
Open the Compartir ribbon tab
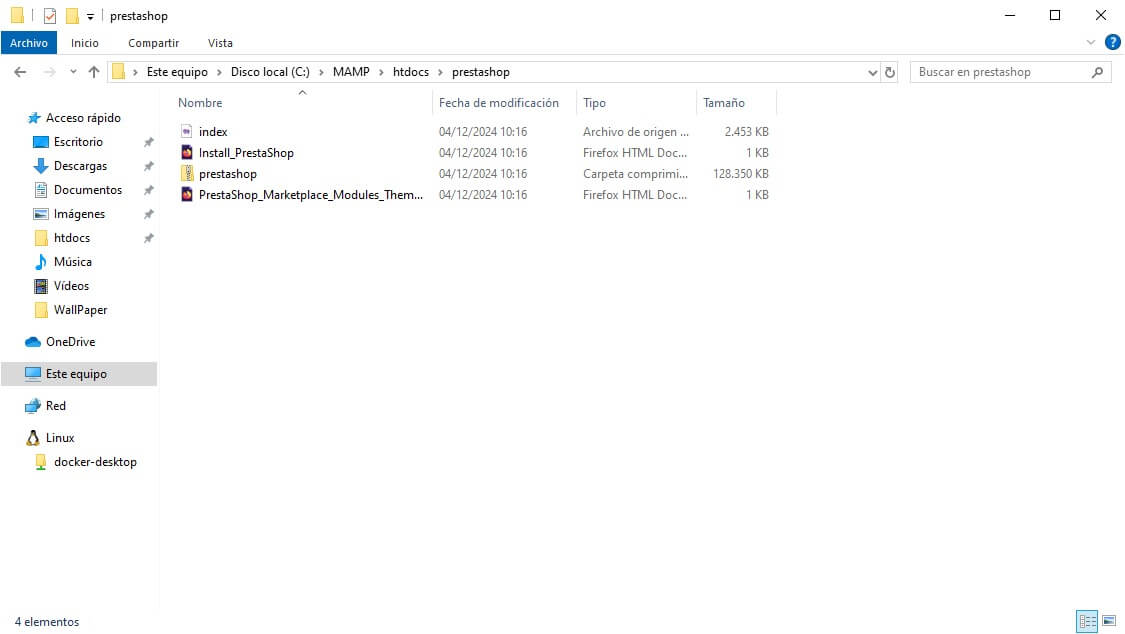click(154, 43)
